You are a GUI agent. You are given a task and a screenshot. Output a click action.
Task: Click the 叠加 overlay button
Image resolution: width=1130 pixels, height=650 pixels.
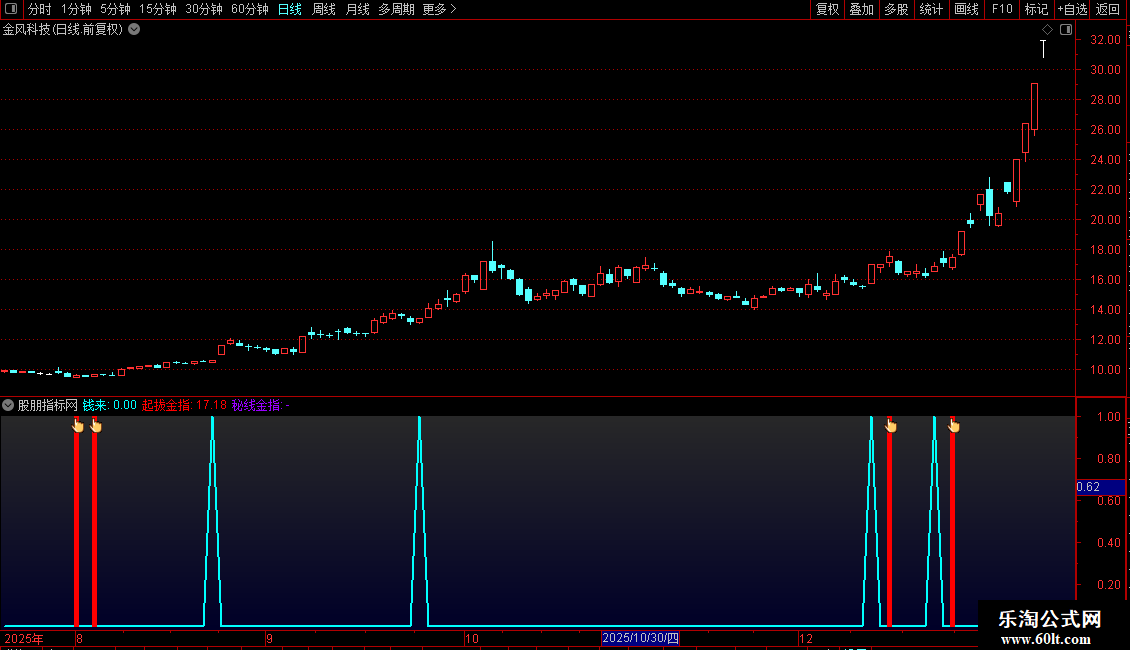coord(861,9)
